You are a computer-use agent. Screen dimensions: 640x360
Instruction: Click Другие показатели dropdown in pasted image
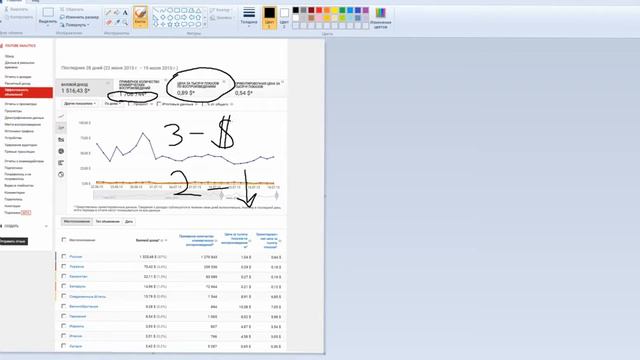pyautogui.click(x=80, y=104)
